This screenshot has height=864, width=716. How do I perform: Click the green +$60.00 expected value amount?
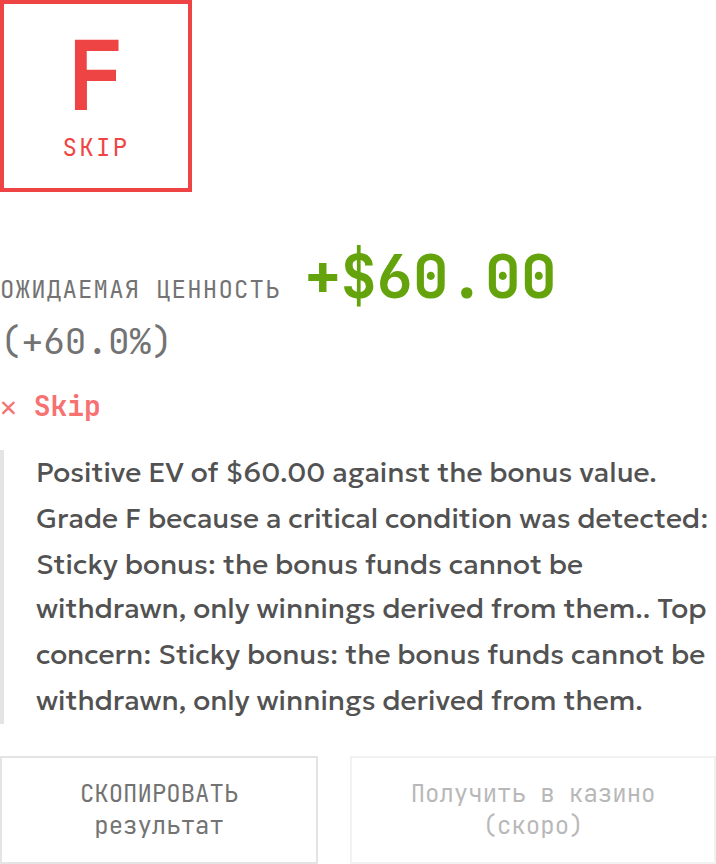pyautogui.click(x=430, y=276)
